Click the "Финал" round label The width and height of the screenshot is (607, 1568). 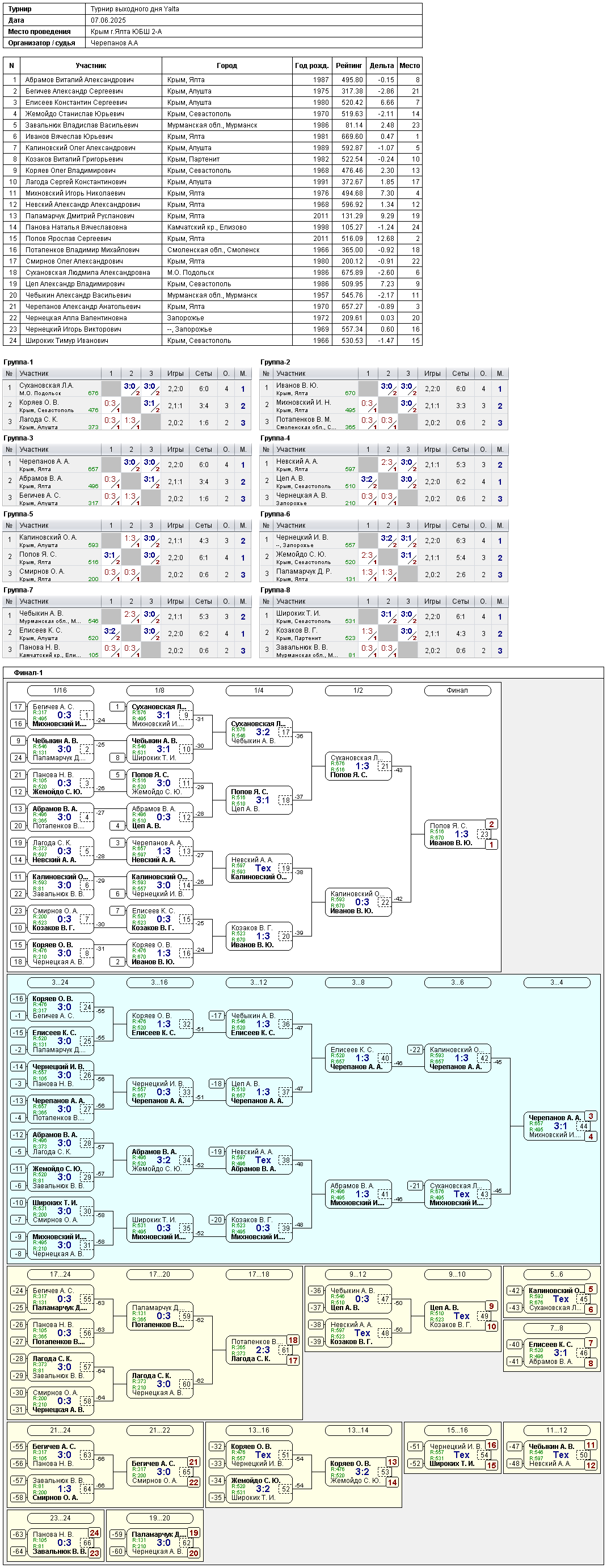(x=457, y=690)
